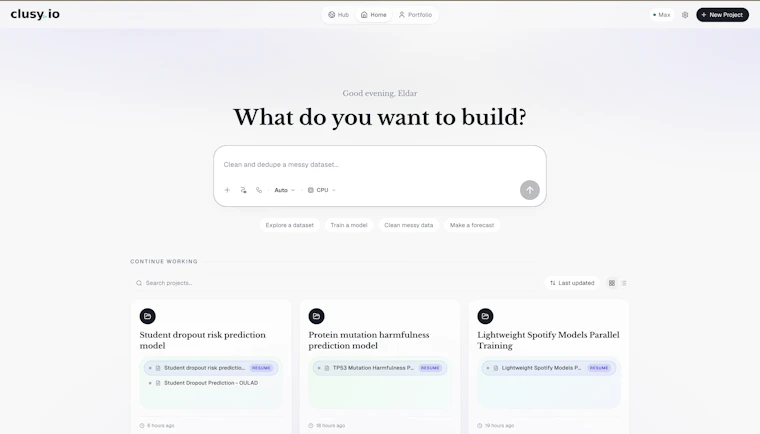This screenshot has width=760, height=434.
Task: Switch to grid view
Action: pyautogui.click(x=612, y=283)
